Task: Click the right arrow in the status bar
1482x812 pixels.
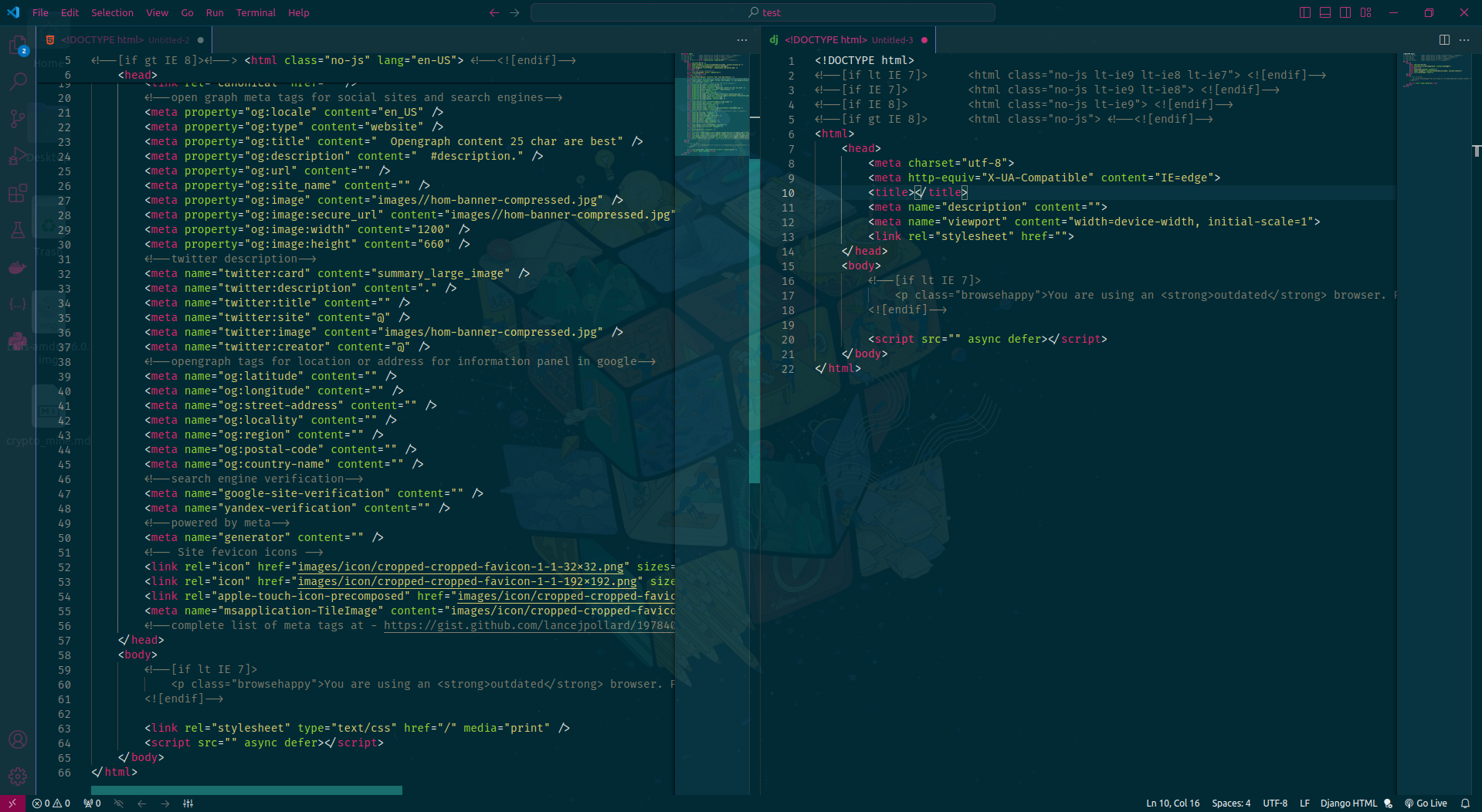Action: click(x=164, y=804)
